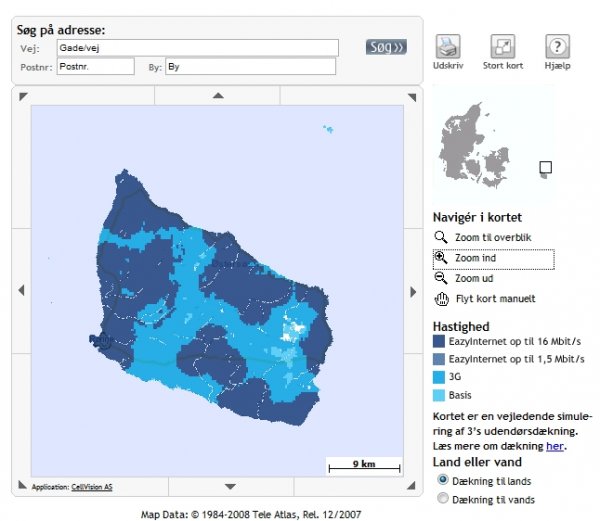The image size is (600, 521).
Task: Open the 'her' coverage info link
Action: click(x=554, y=446)
